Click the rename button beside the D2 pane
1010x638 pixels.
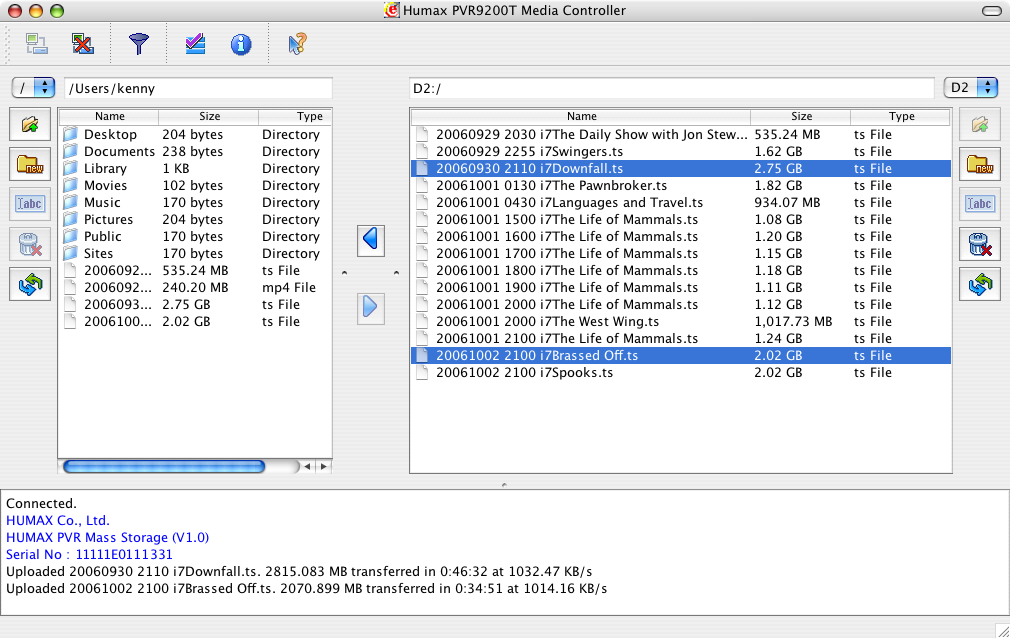tap(980, 204)
